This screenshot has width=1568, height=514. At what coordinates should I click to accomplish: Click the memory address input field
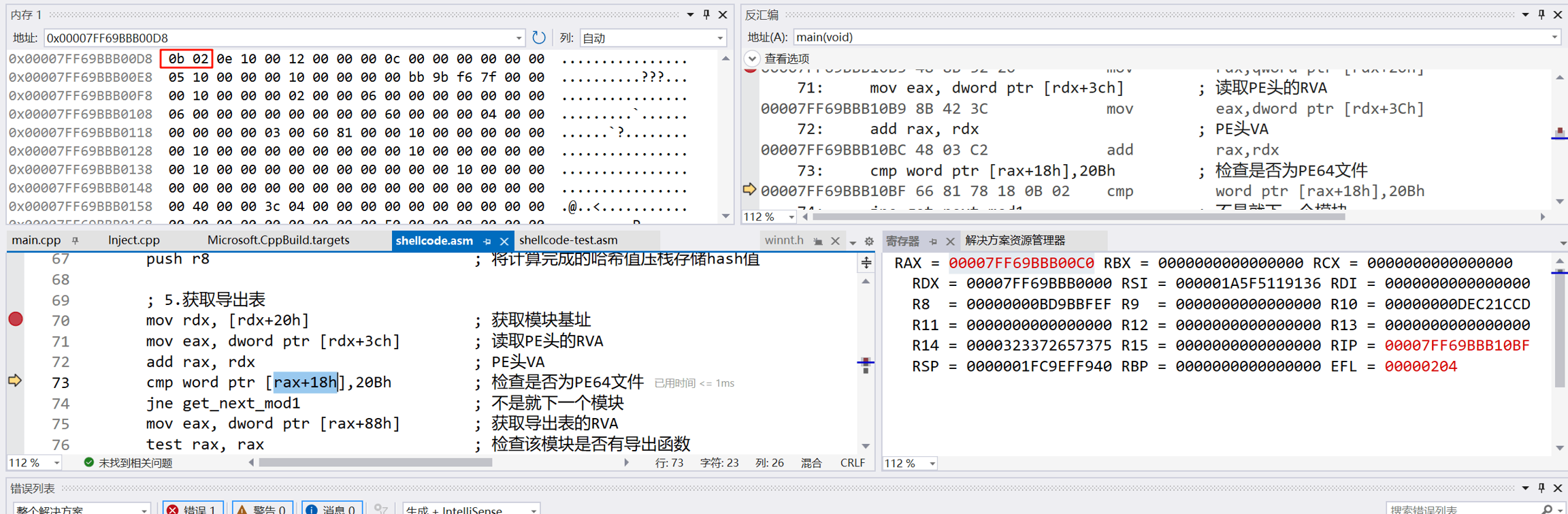pos(279,38)
